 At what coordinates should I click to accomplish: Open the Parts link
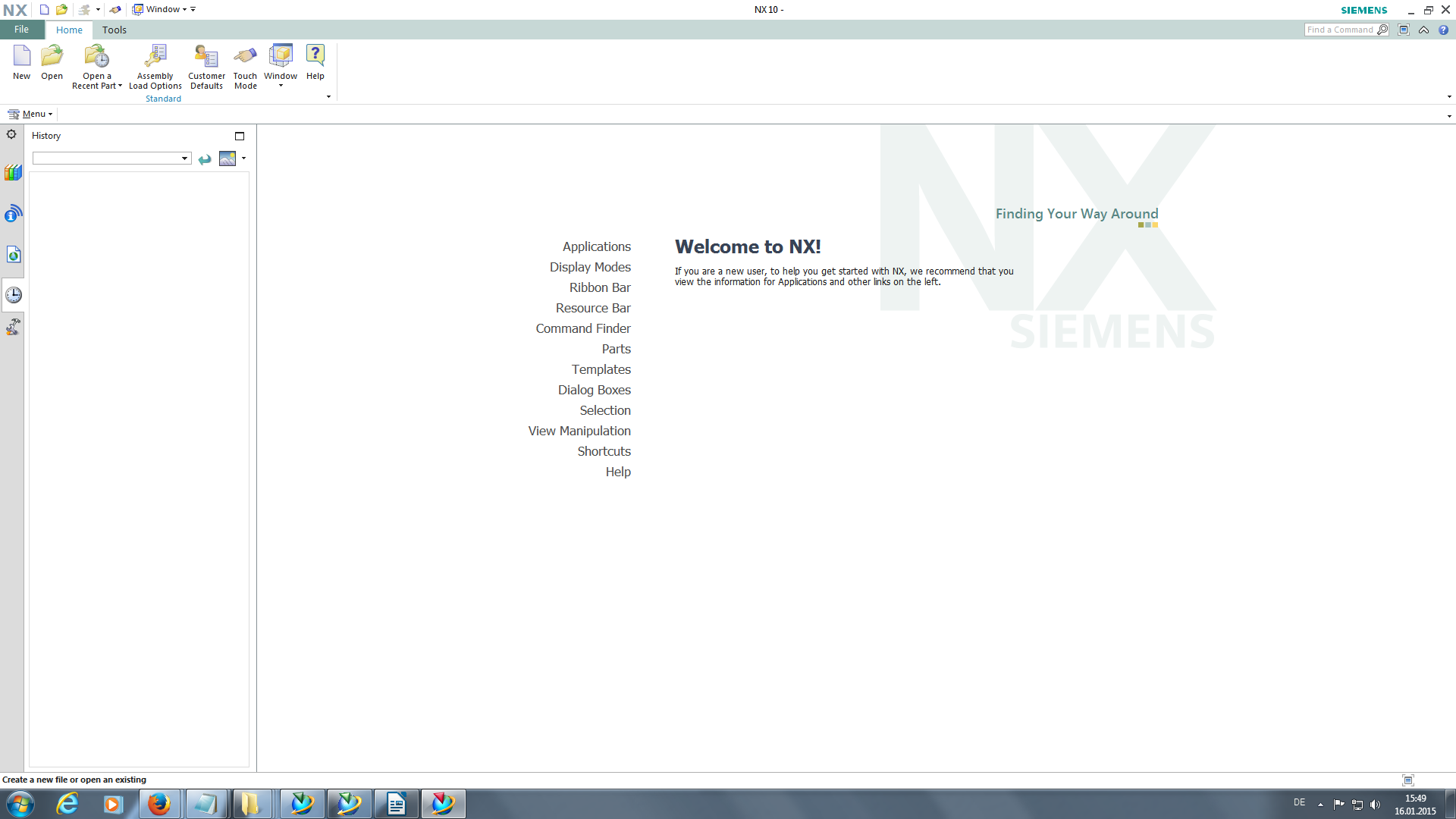coord(616,349)
